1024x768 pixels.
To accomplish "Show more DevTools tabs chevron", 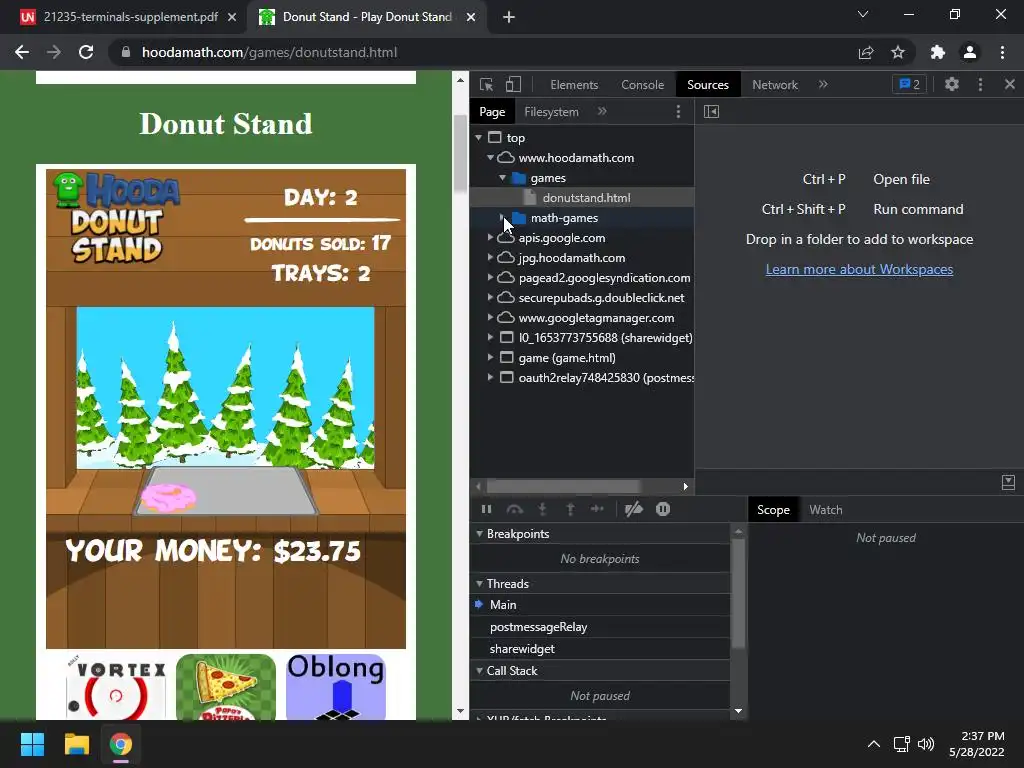I will (x=823, y=84).
